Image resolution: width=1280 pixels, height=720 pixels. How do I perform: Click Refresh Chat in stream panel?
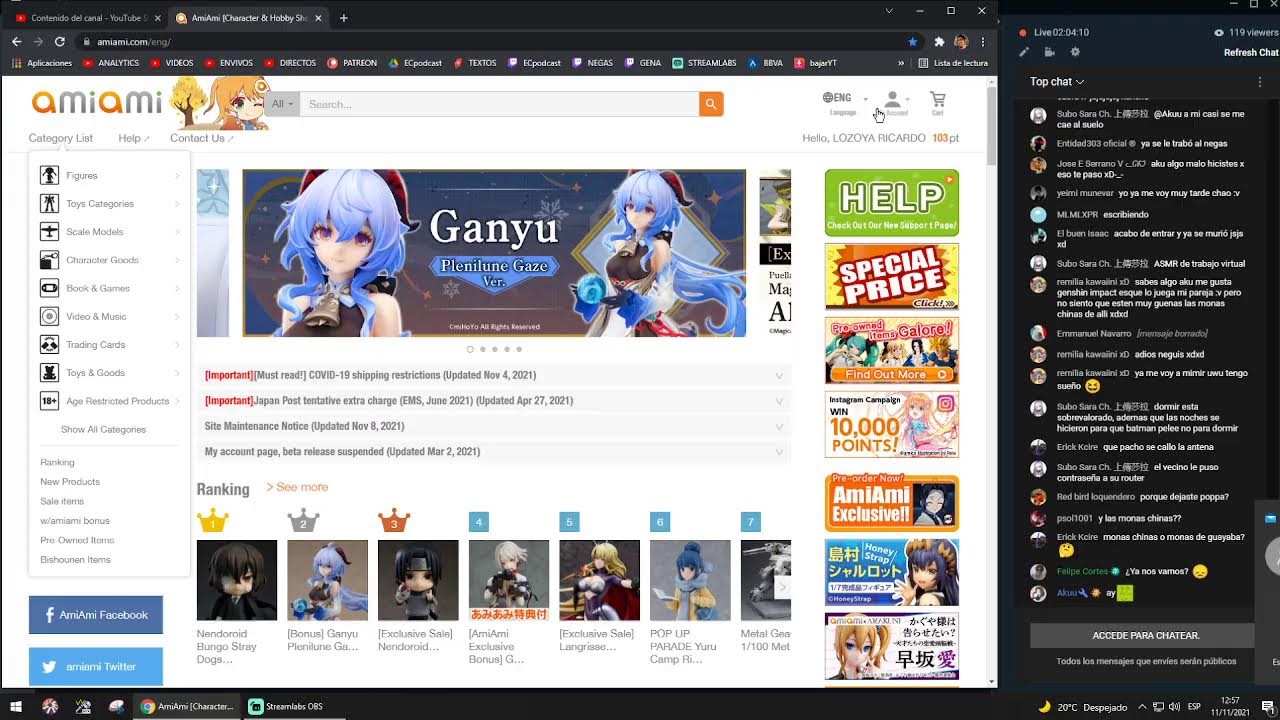pyautogui.click(x=1251, y=53)
